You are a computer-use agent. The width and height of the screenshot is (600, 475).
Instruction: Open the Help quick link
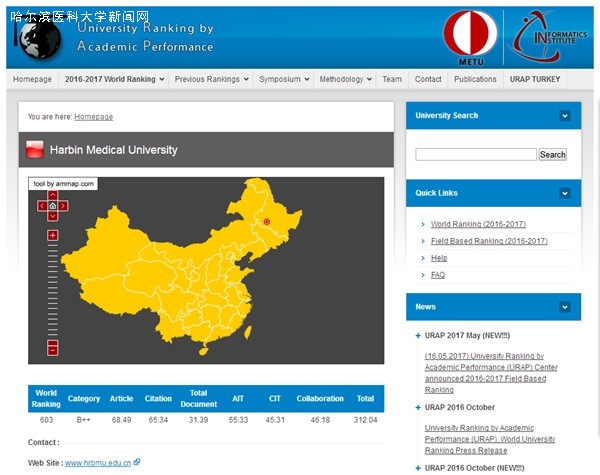pos(439,258)
